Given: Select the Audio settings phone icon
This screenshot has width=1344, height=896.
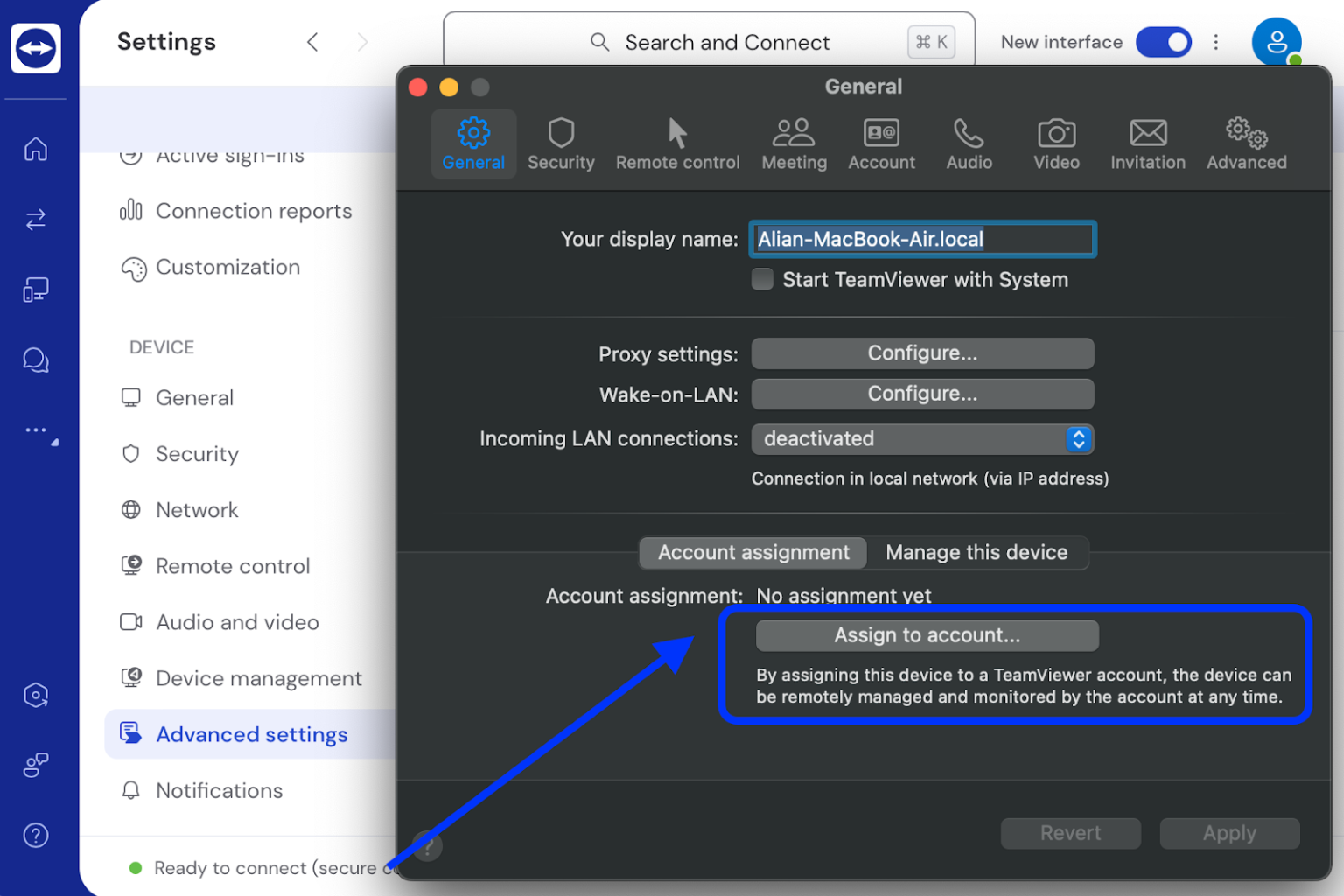Looking at the screenshot, I should pos(969,143).
